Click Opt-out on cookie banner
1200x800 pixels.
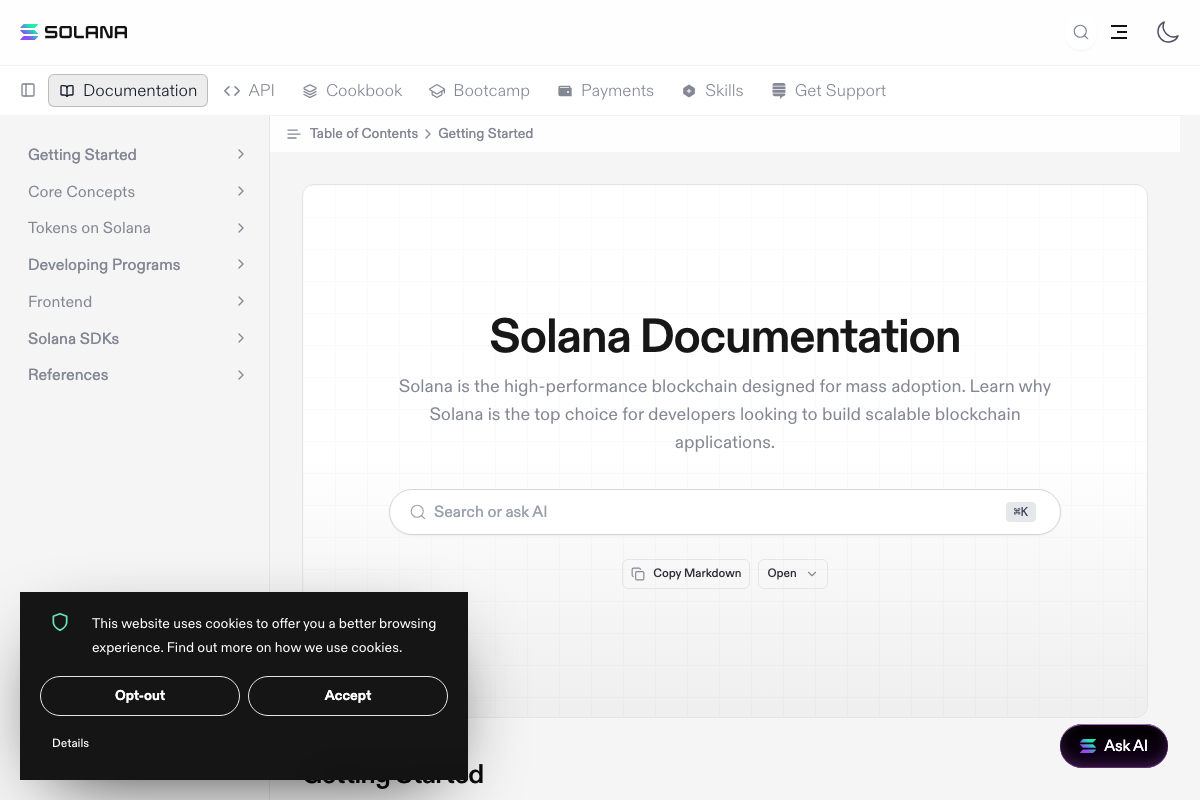tap(140, 696)
